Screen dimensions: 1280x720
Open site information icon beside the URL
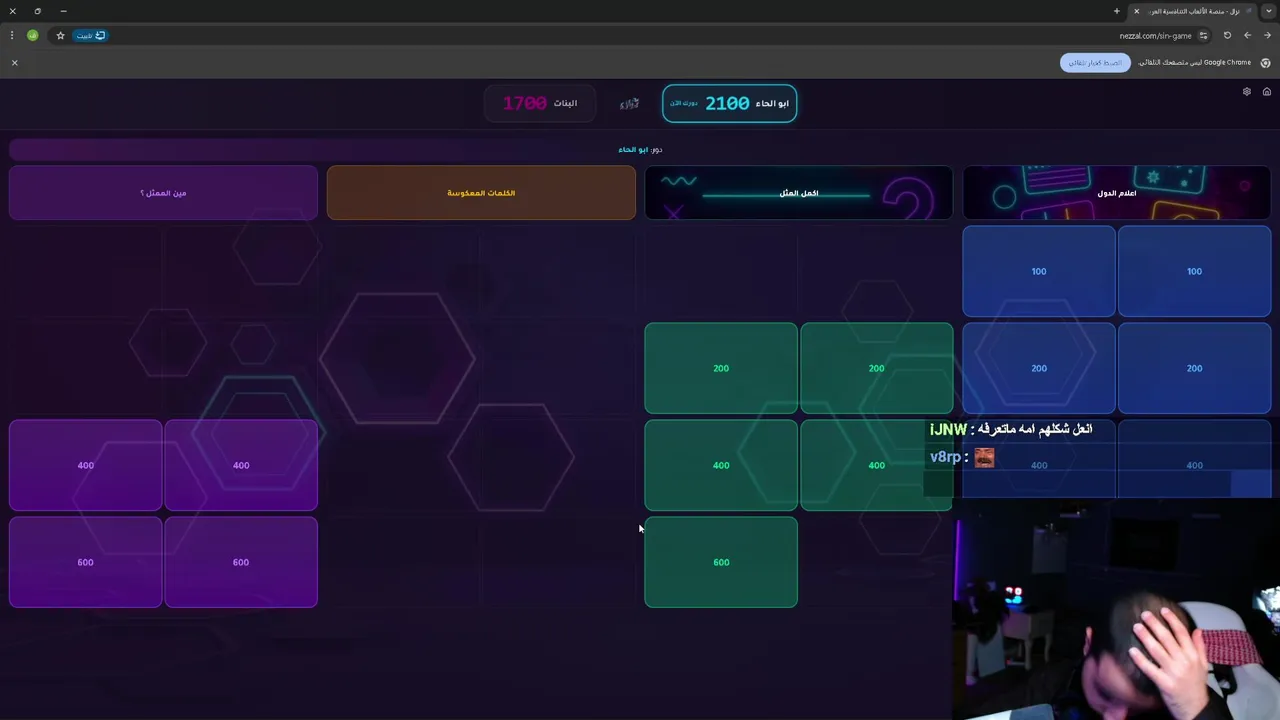point(1203,35)
